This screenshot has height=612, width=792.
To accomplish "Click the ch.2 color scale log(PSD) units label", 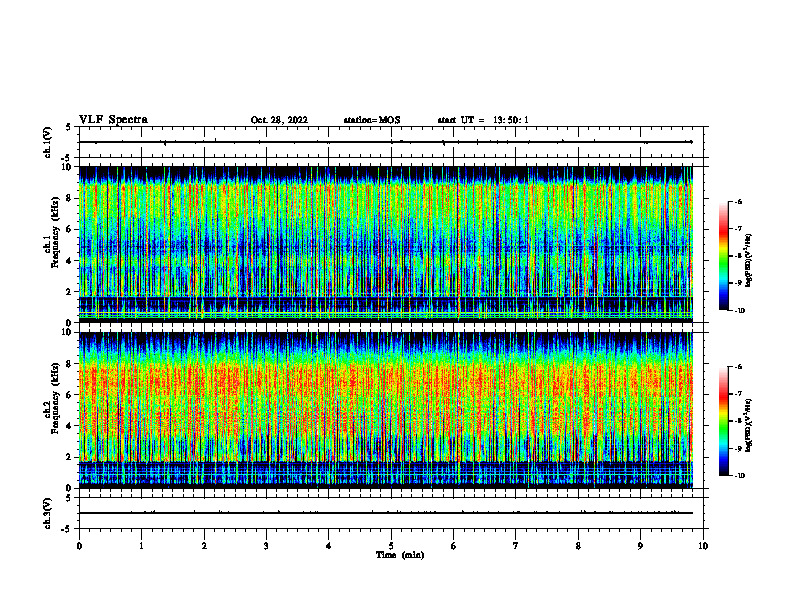I will (x=749, y=426).
